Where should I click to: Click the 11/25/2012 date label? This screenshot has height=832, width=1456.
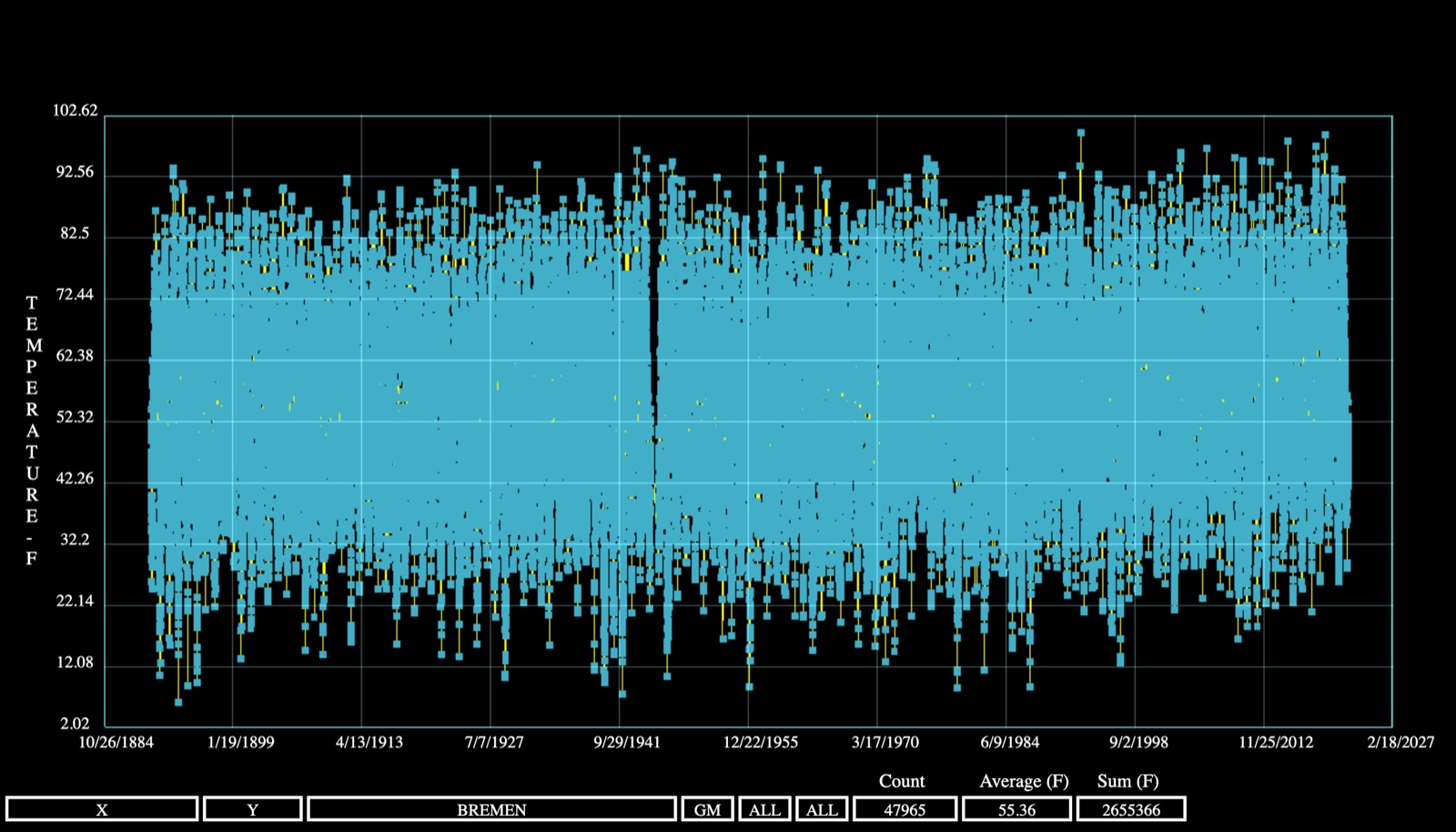(1276, 742)
